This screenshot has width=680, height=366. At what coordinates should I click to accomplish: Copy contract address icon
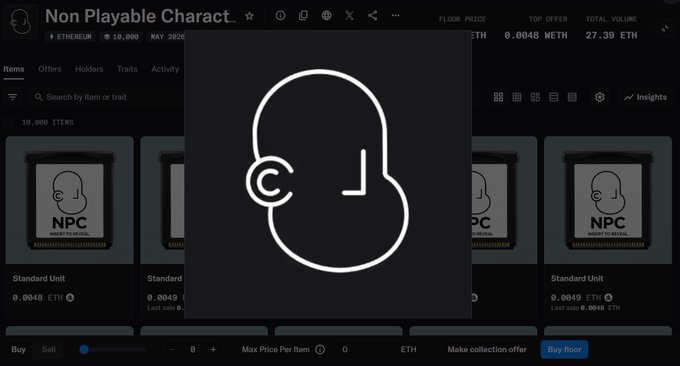[x=304, y=16]
